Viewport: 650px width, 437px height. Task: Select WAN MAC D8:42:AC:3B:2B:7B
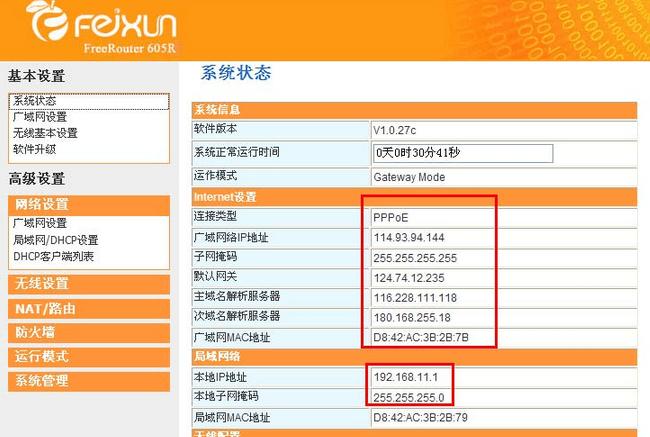(x=421, y=337)
